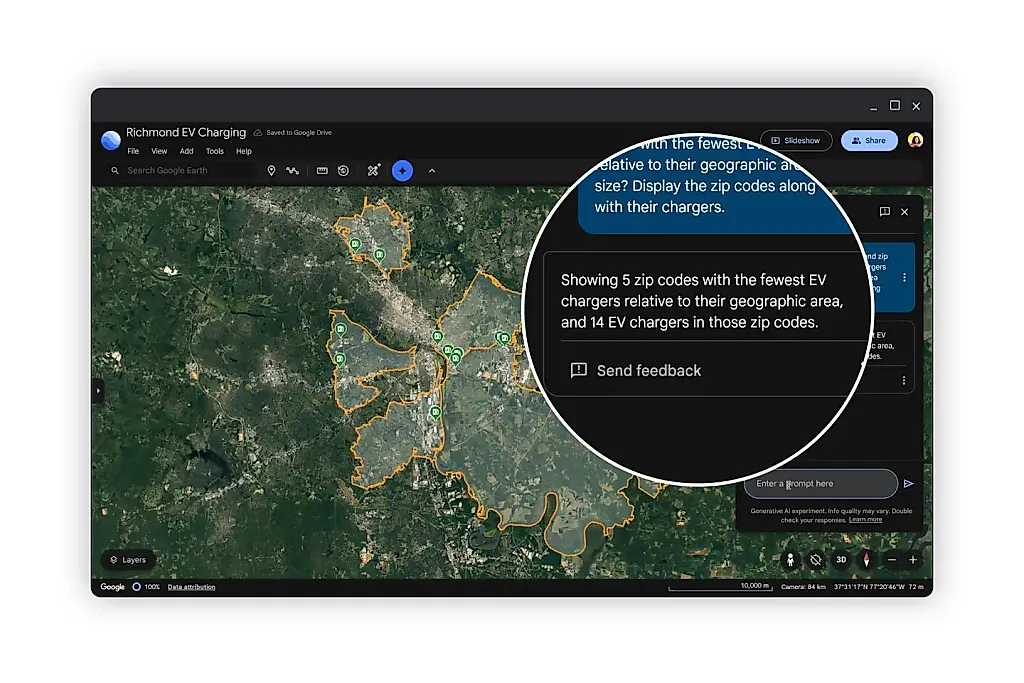The image size is (1024, 683).
Task: Click the chat panel feedback icon
Action: pos(885,212)
